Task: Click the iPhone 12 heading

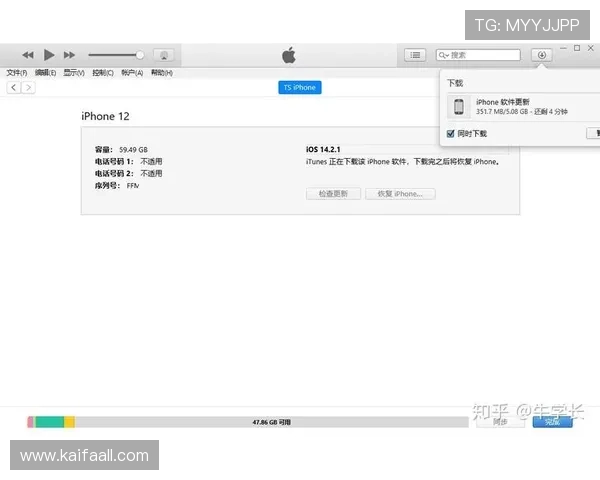Action: pos(105,116)
